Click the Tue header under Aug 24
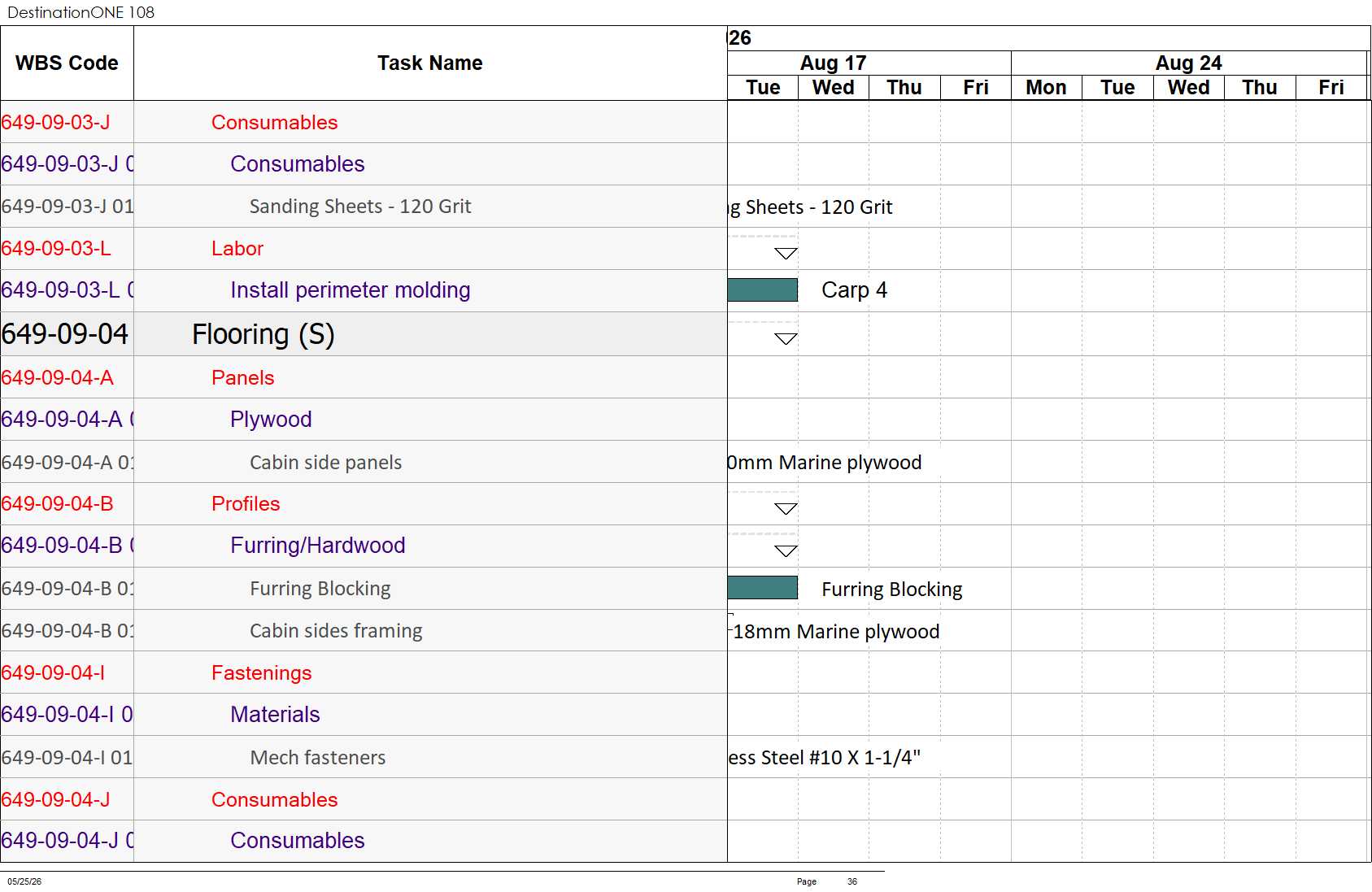1372x892 pixels. click(1117, 88)
